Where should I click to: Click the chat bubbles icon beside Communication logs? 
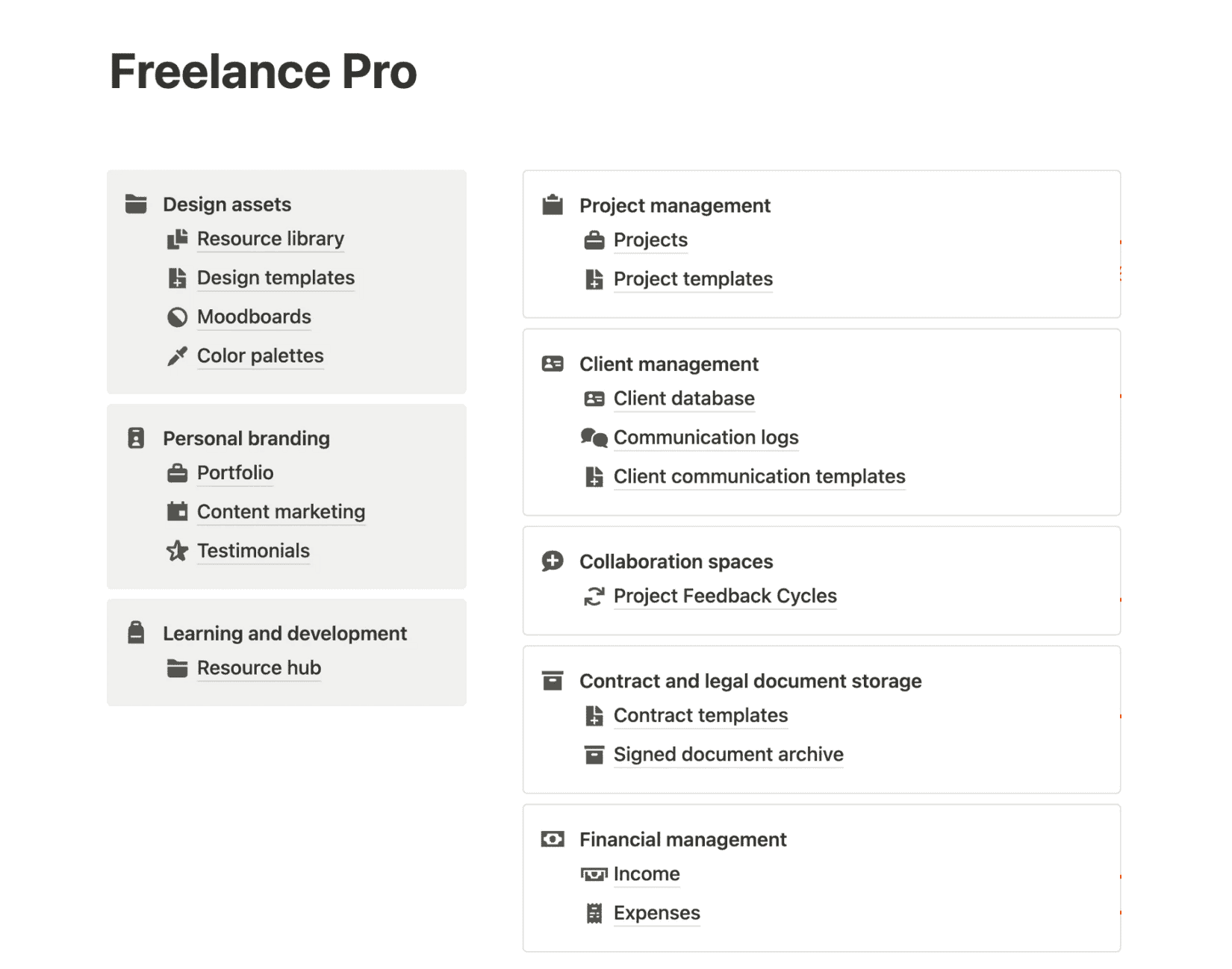pyautogui.click(x=594, y=437)
